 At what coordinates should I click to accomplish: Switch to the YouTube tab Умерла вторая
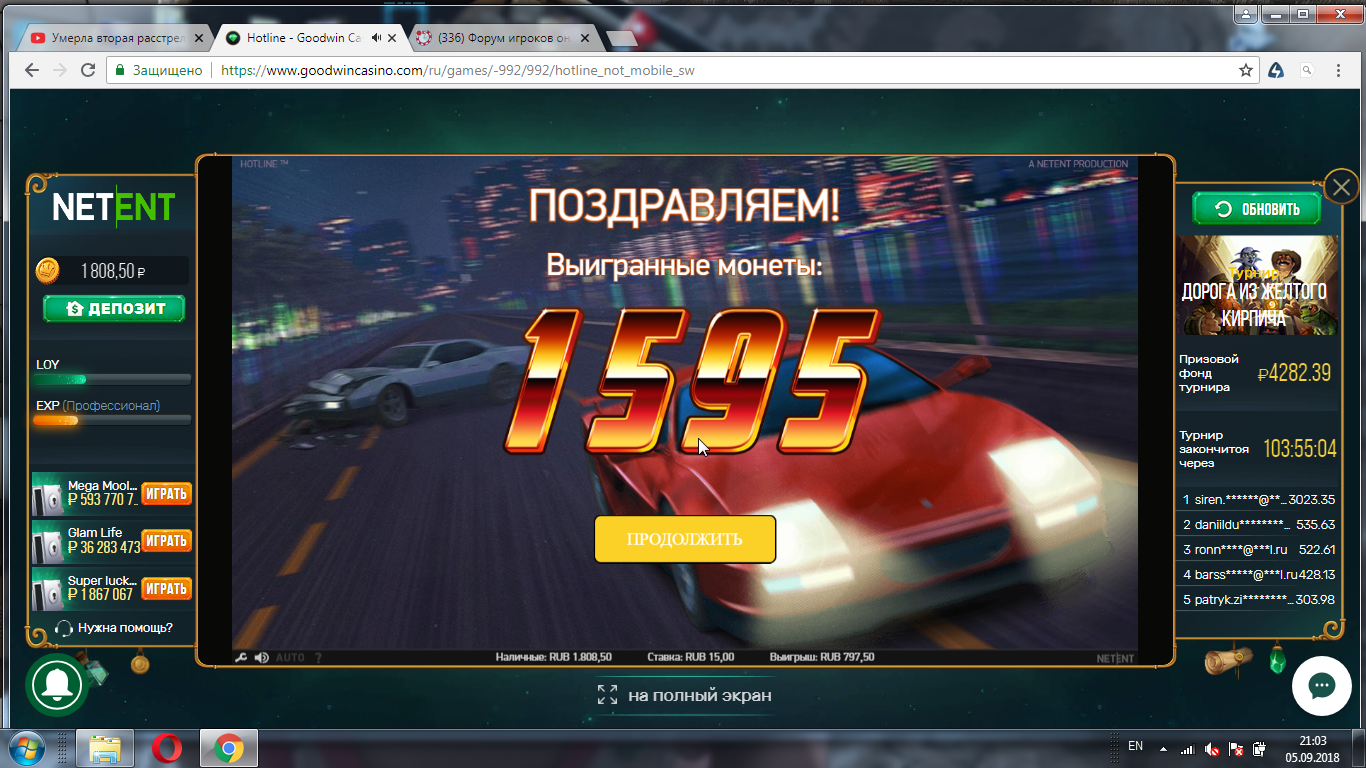click(115, 38)
